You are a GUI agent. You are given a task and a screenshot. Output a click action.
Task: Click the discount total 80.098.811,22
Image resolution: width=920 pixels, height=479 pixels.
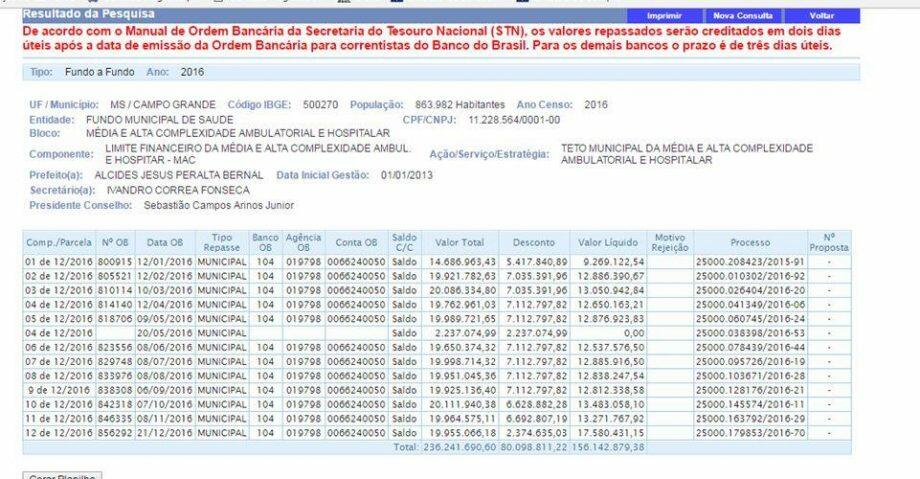click(534, 447)
